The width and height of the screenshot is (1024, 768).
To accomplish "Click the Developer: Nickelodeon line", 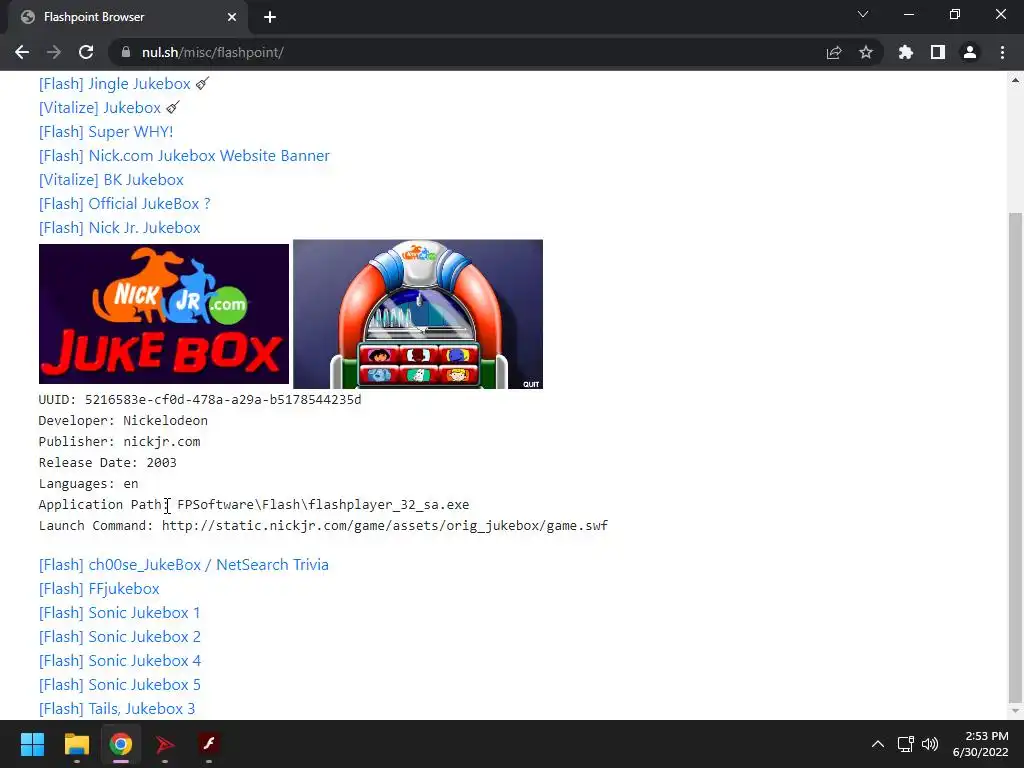I will [x=123, y=421].
